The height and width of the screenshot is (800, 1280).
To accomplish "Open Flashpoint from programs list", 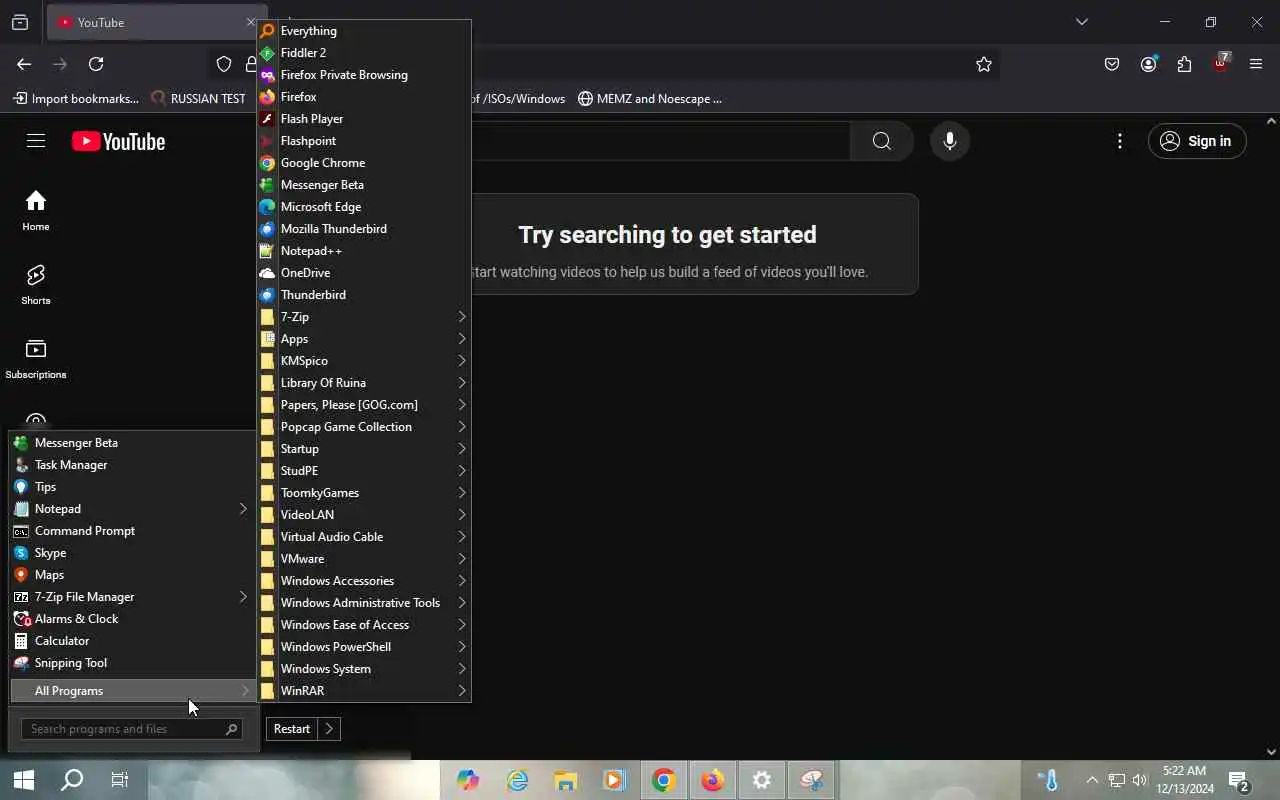I will point(364,141).
